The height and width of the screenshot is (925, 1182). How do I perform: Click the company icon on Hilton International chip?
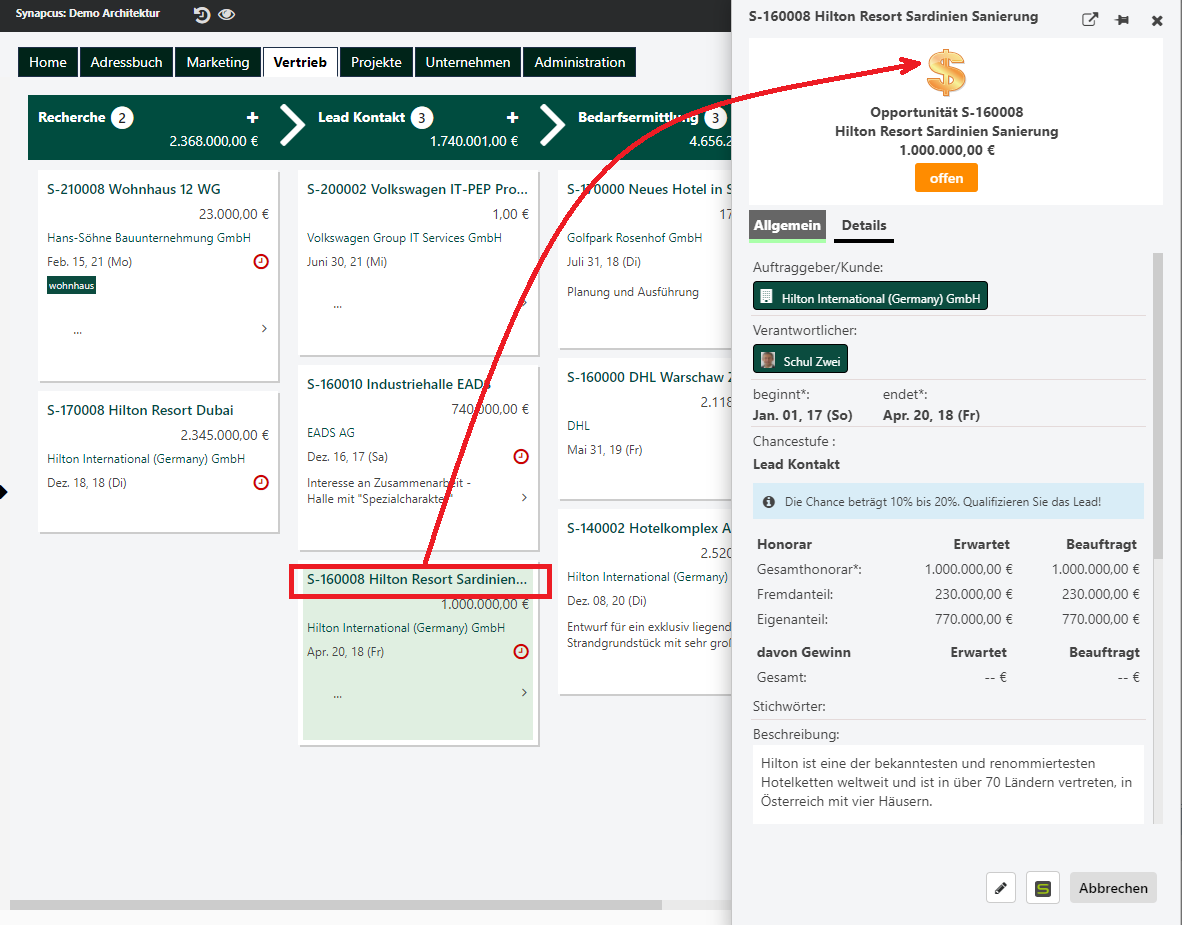[x=766, y=295]
